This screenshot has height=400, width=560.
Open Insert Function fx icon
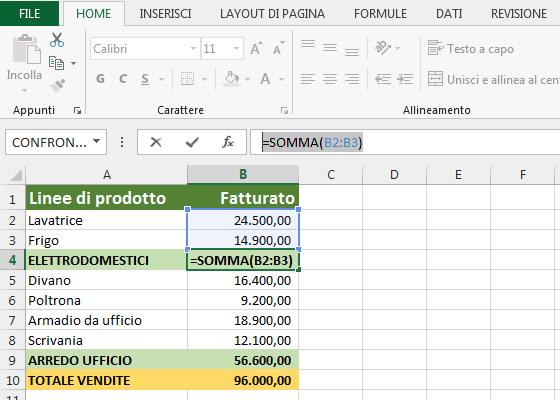coord(228,142)
